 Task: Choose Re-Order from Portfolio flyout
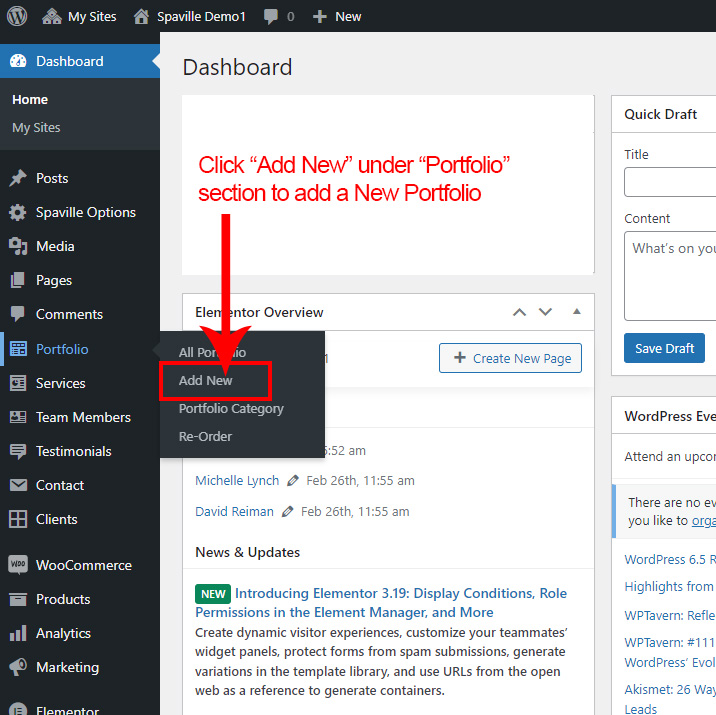point(205,437)
